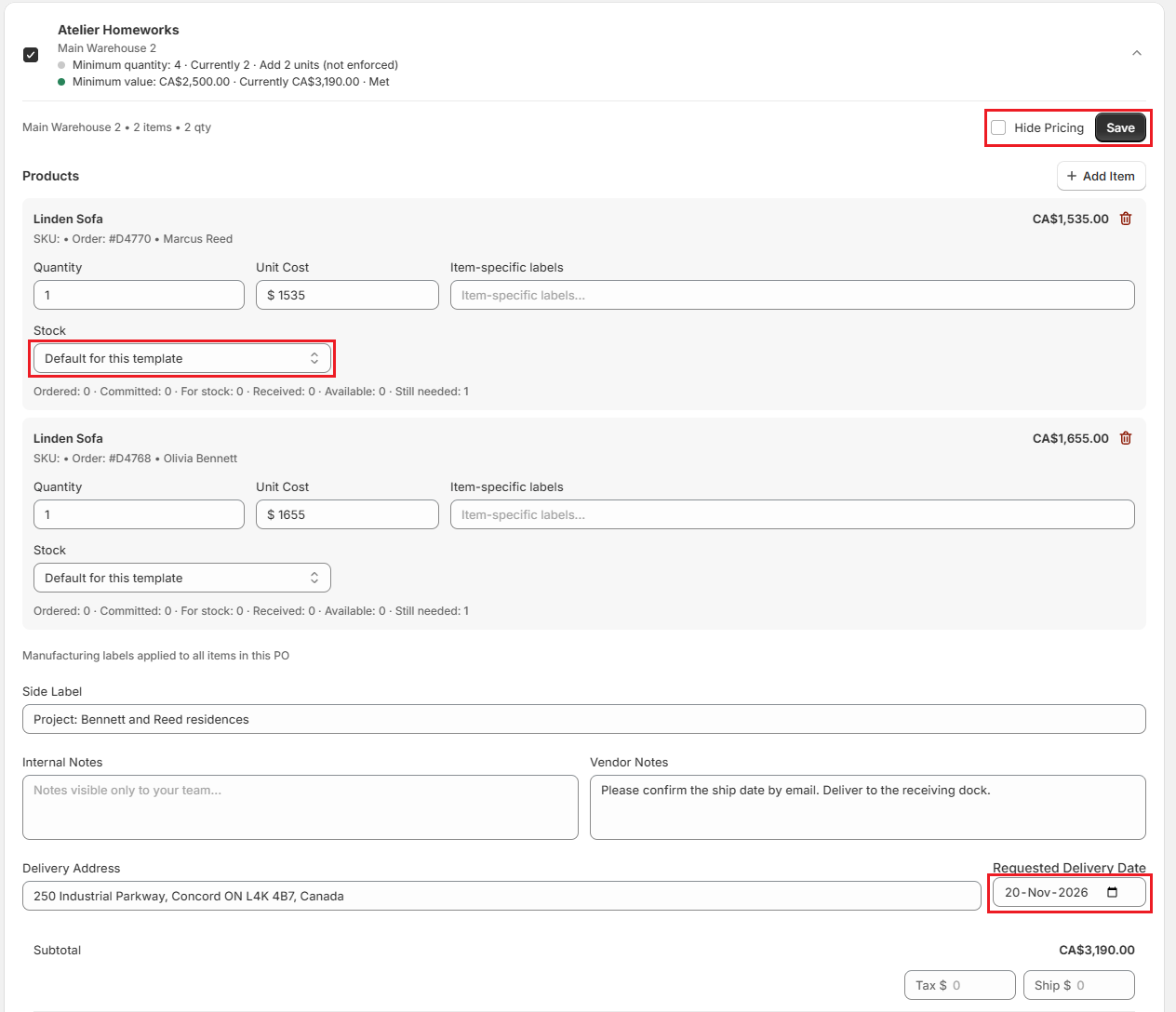This screenshot has width=1176, height=1012.
Task: Open the calendar picker for delivery date
Action: coord(1112,892)
